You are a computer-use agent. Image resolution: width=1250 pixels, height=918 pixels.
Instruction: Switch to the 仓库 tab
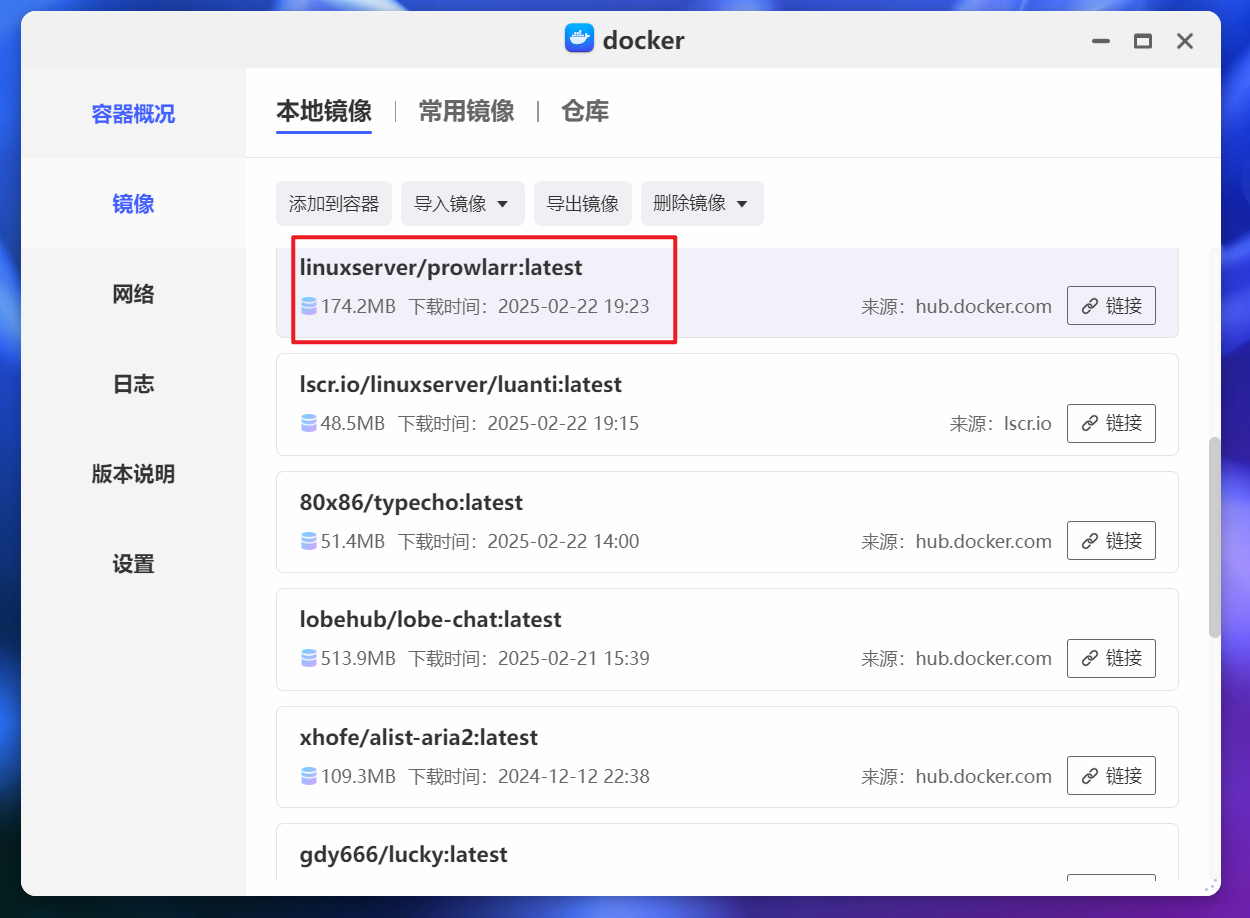click(585, 111)
